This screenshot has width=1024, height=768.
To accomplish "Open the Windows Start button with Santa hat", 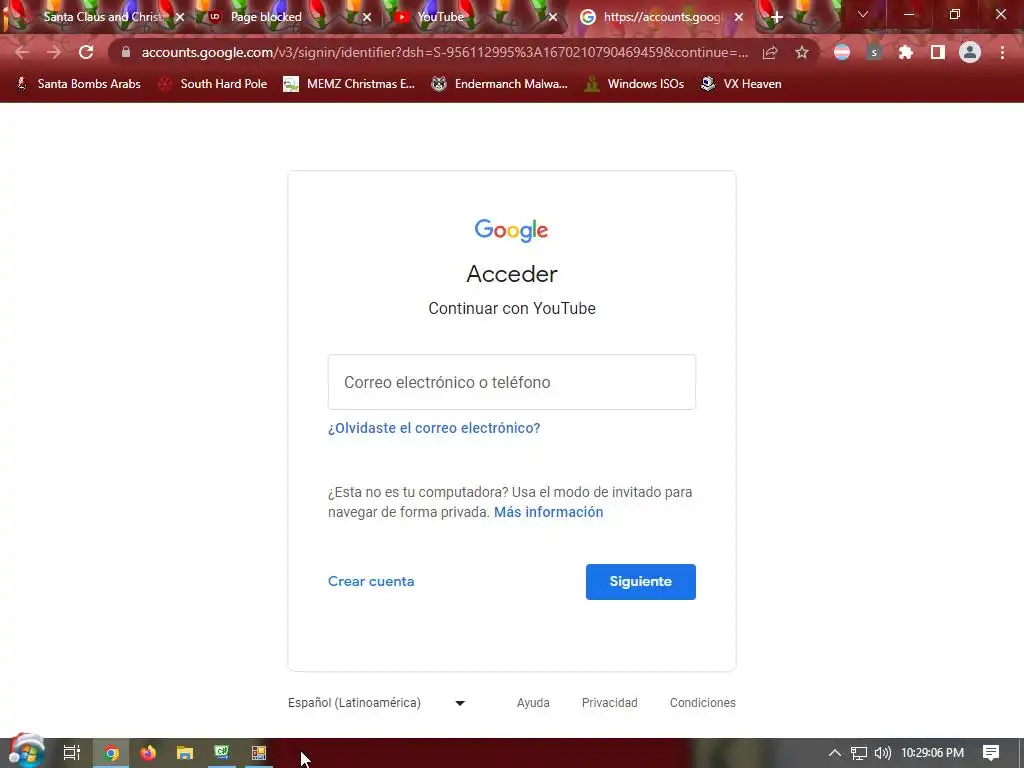I will (x=26, y=752).
